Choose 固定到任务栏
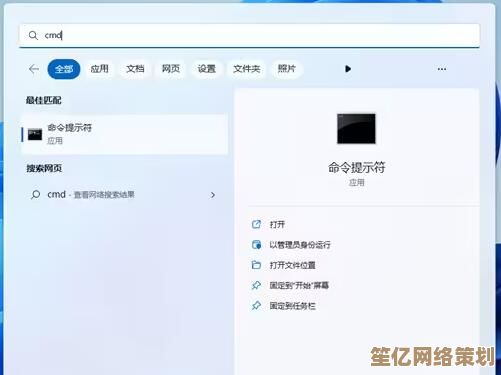Viewport: 501px width, 375px height. tap(292, 306)
